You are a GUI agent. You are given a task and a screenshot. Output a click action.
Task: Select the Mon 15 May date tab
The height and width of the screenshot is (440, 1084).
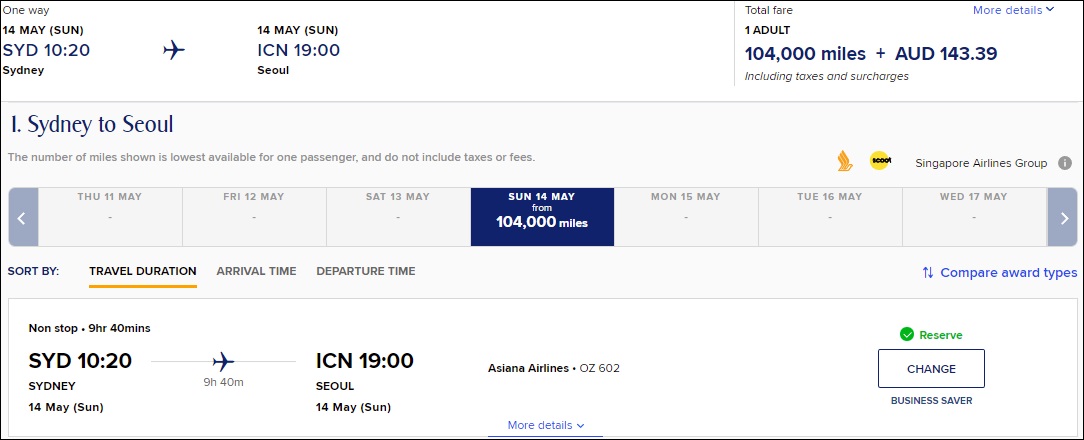686,217
